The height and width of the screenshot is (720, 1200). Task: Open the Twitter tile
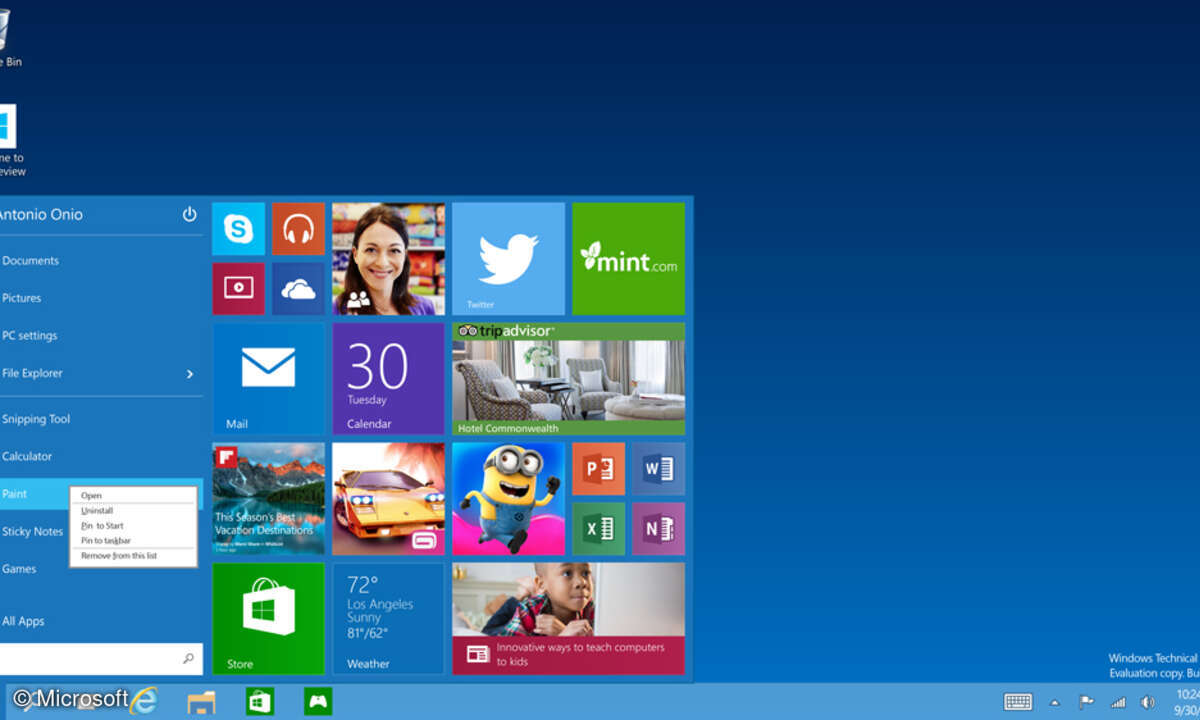tap(508, 259)
